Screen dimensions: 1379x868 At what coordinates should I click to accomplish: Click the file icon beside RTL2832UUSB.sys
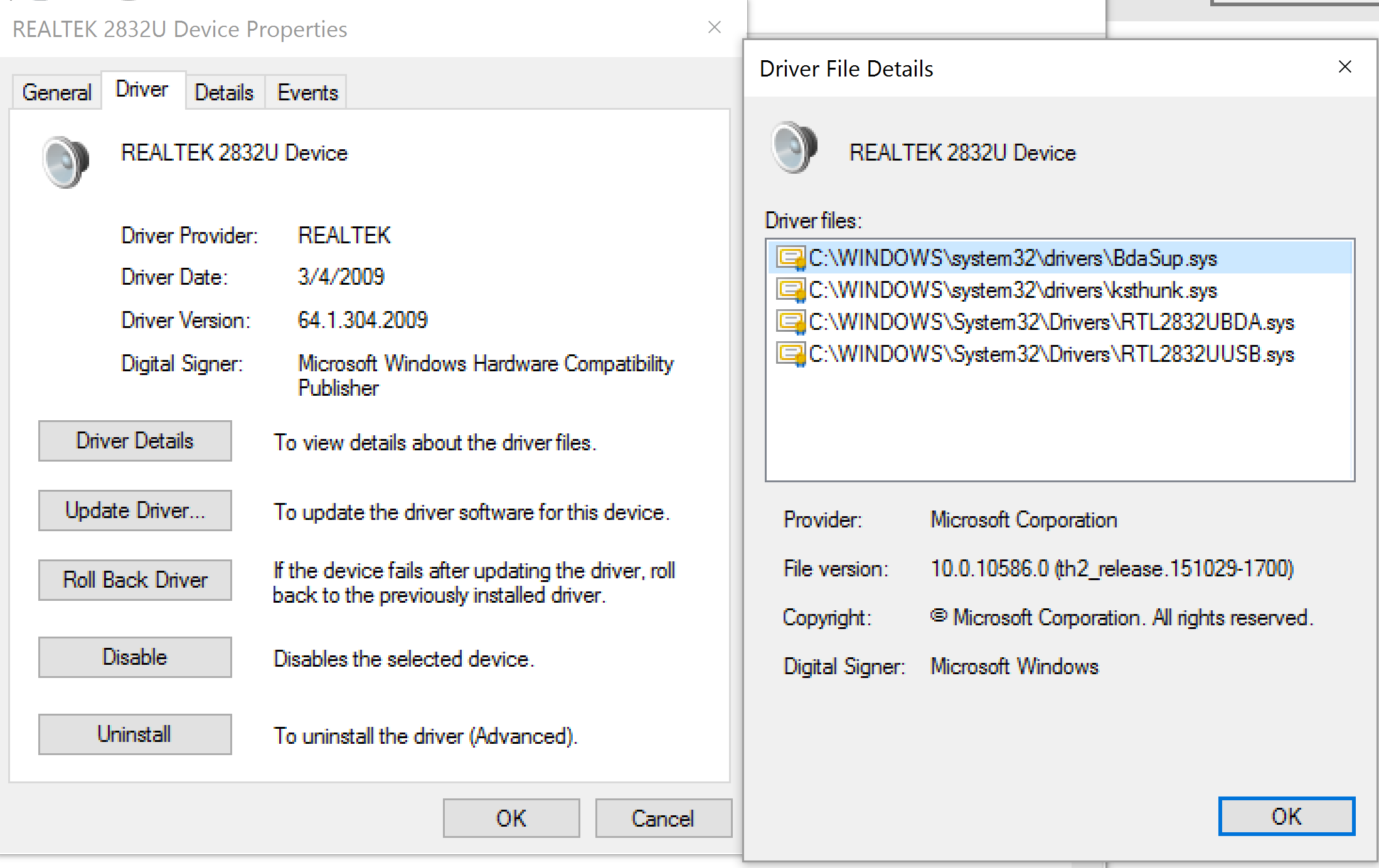[791, 354]
